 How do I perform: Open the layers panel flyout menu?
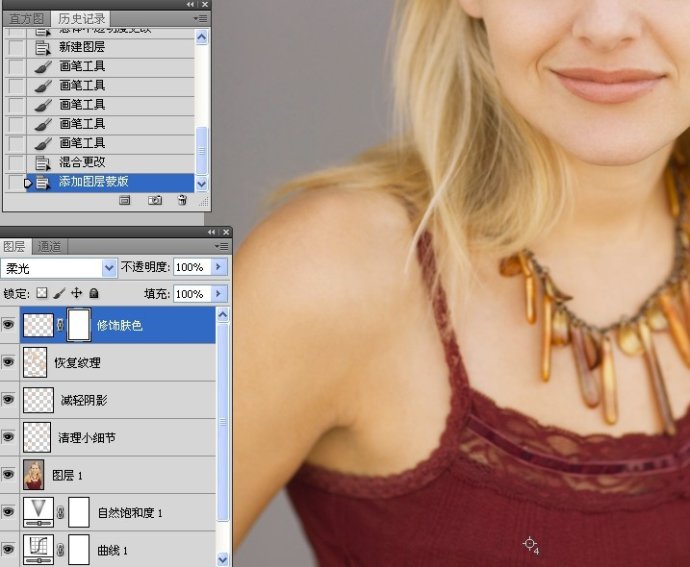(221, 246)
